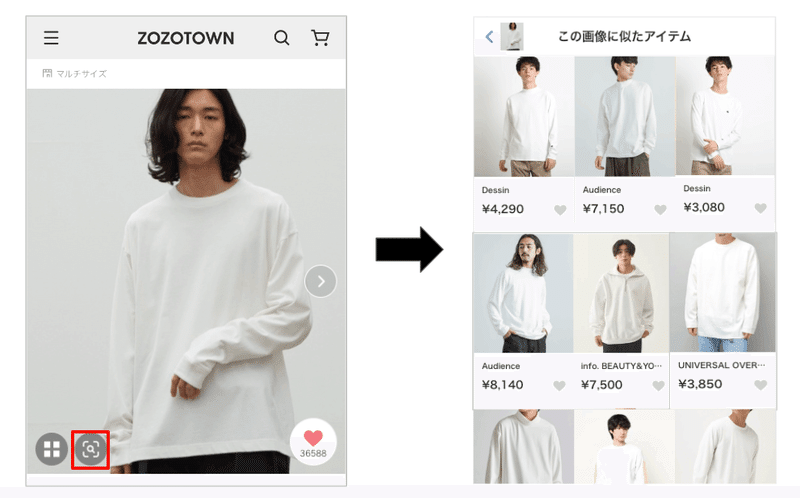
Task: Go back with the left chevron
Action: click(489, 37)
